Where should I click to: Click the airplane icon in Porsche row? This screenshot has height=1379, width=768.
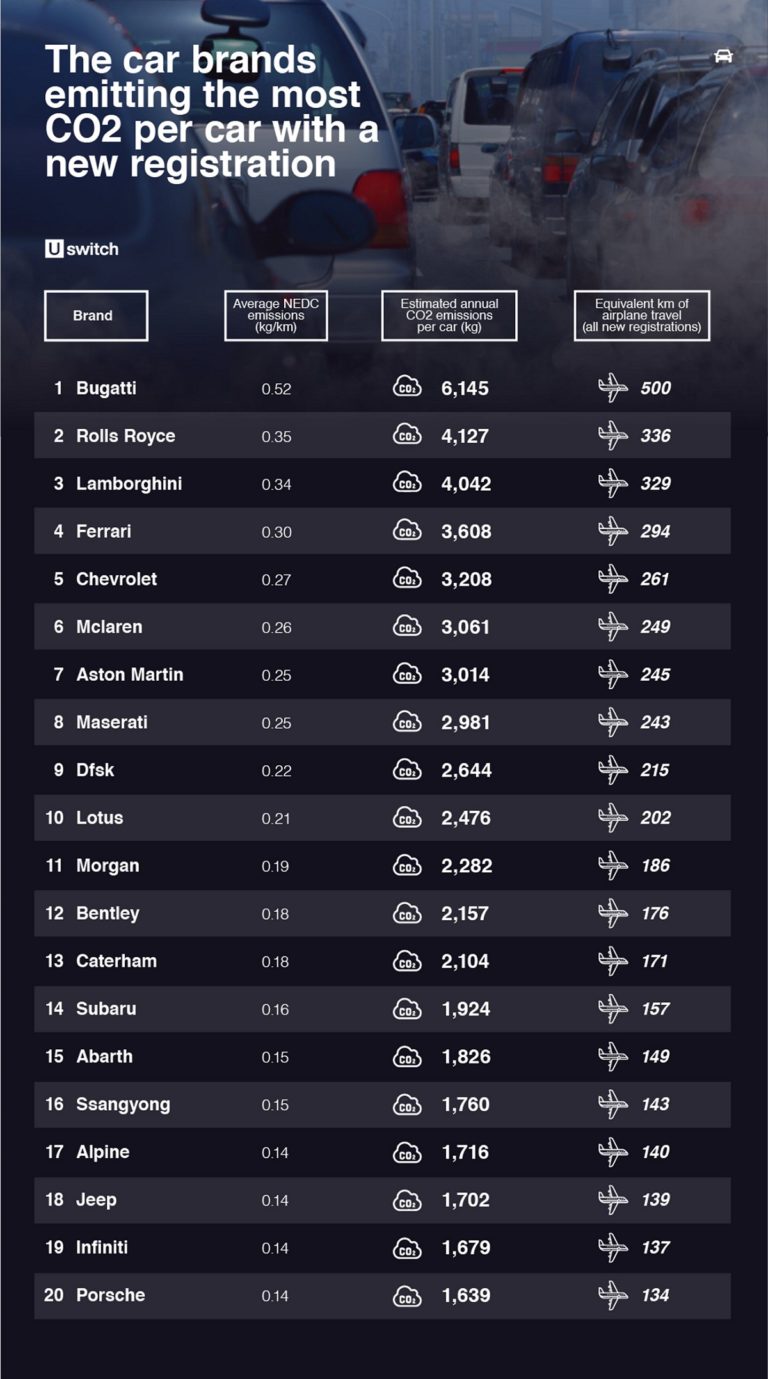(x=612, y=1295)
